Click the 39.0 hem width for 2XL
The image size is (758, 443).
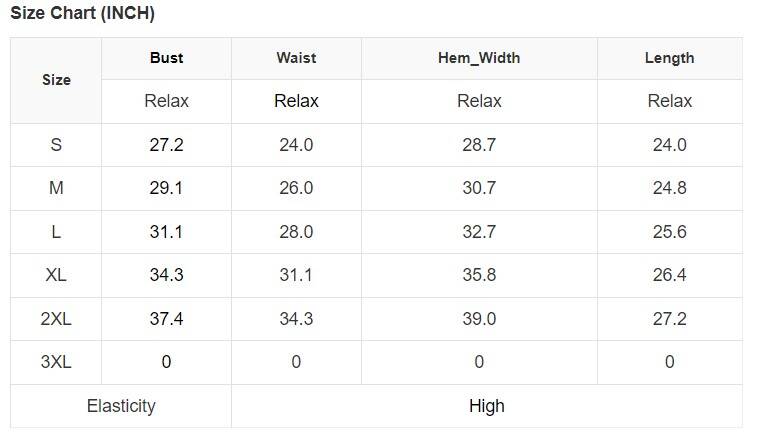coord(479,319)
